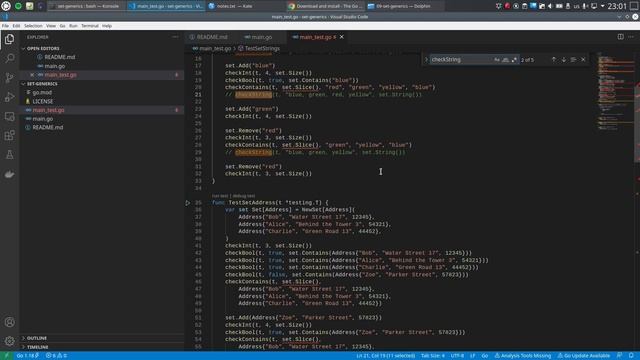Toggle Find in Selection
The width and height of the screenshot is (640, 360).
click(573, 60)
